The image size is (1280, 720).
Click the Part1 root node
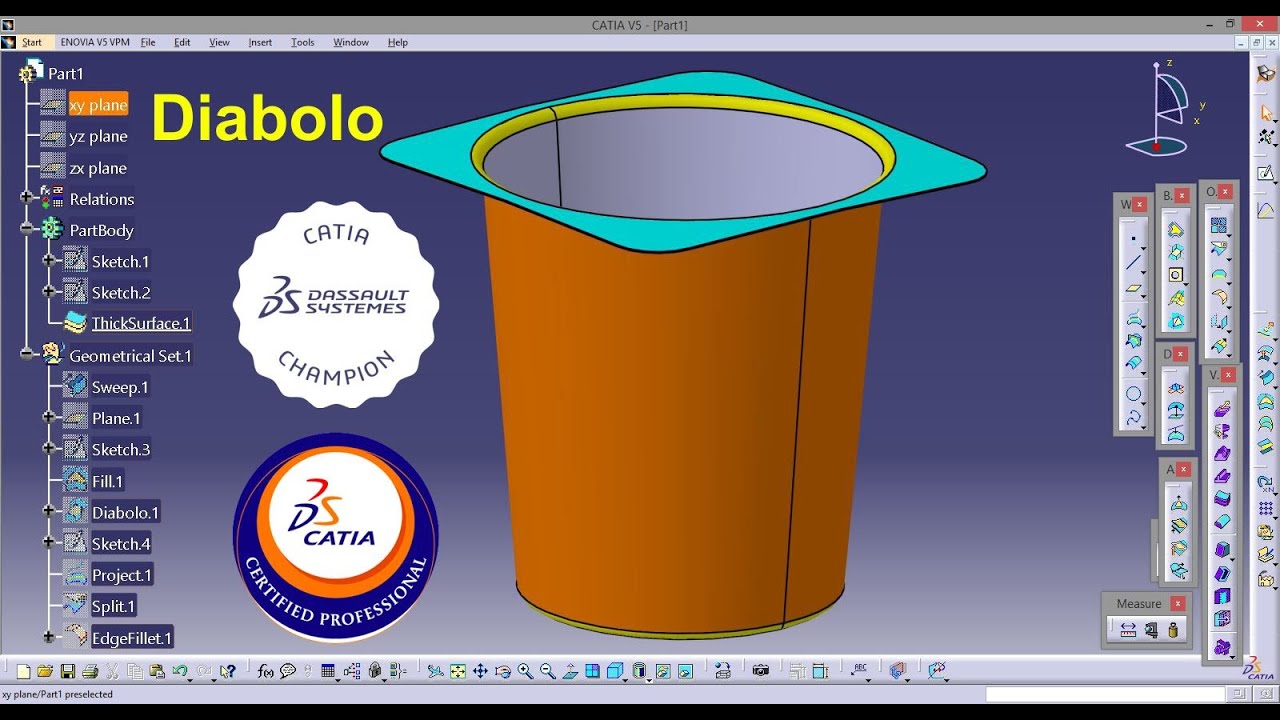(x=66, y=73)
